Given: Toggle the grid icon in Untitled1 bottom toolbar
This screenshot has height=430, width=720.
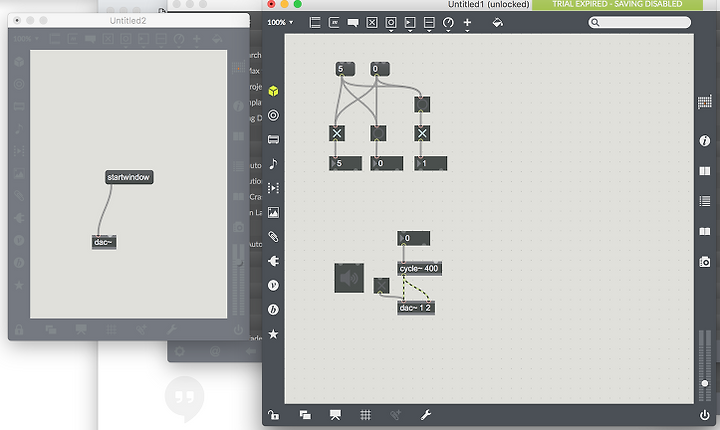Looking at the screenshot, I should 366,415.
